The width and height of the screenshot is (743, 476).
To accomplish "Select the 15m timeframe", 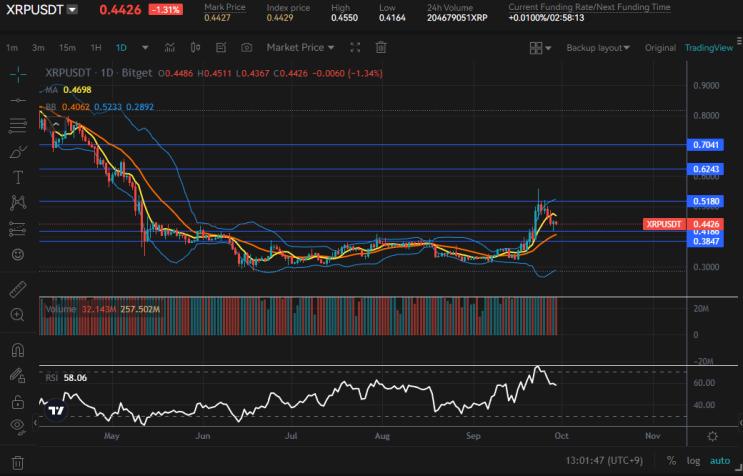I will (67, 48).
